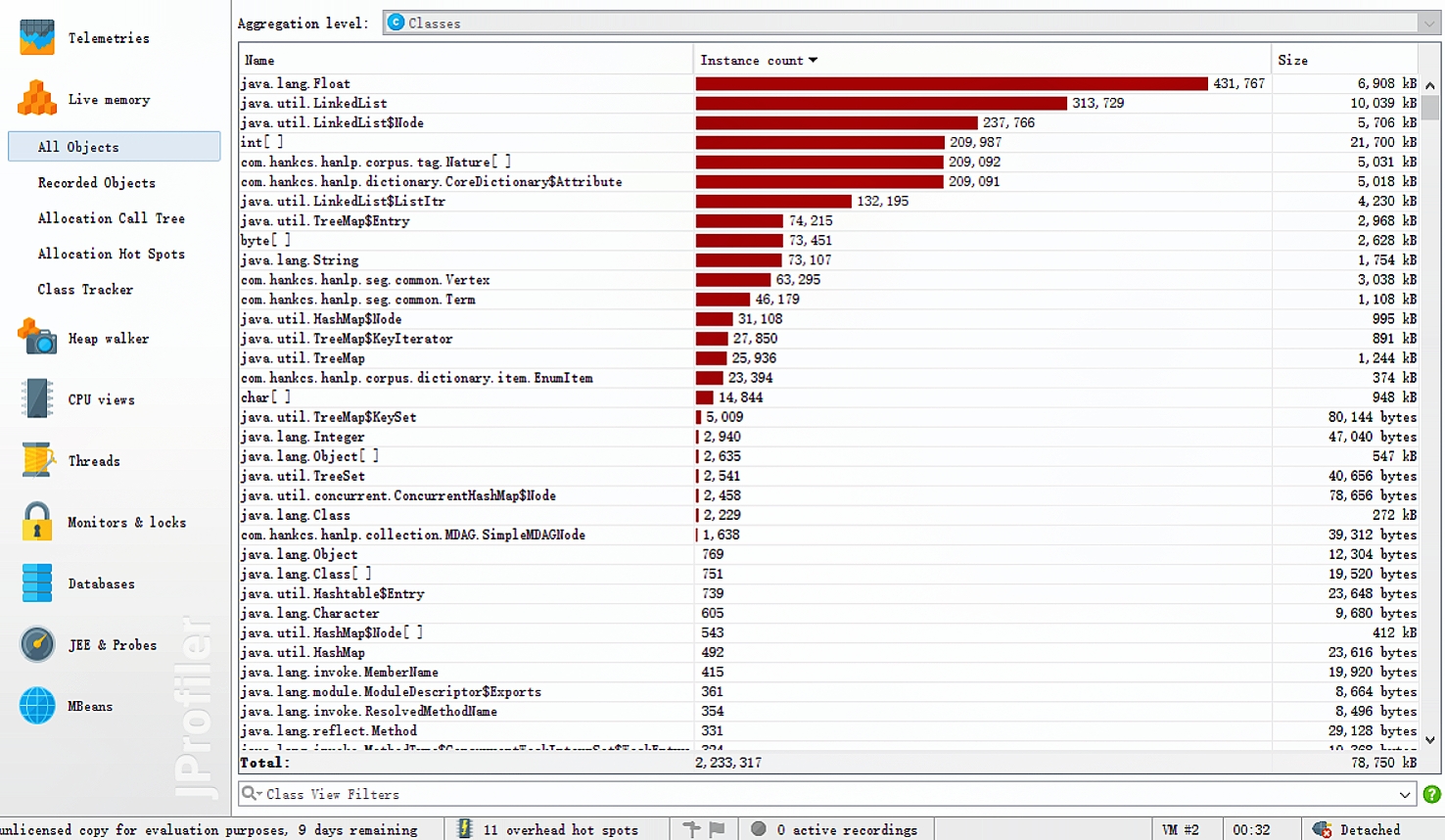Click the flag icon in the status bar
Viewport: 1445px width, 840px height.
click(x=717, y=829)
